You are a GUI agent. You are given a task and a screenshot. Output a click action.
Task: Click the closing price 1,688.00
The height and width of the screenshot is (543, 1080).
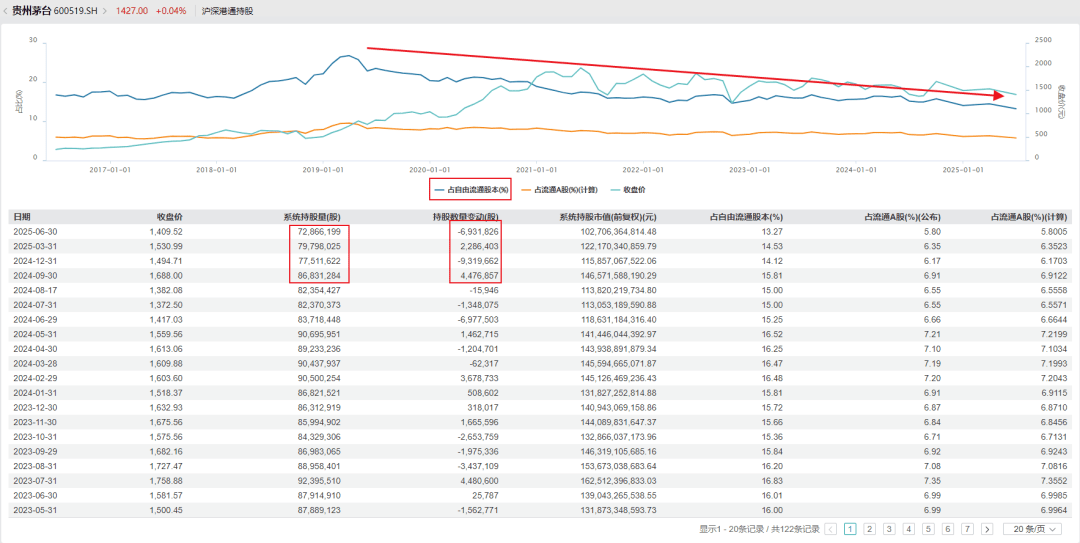[x=167, y=275]
